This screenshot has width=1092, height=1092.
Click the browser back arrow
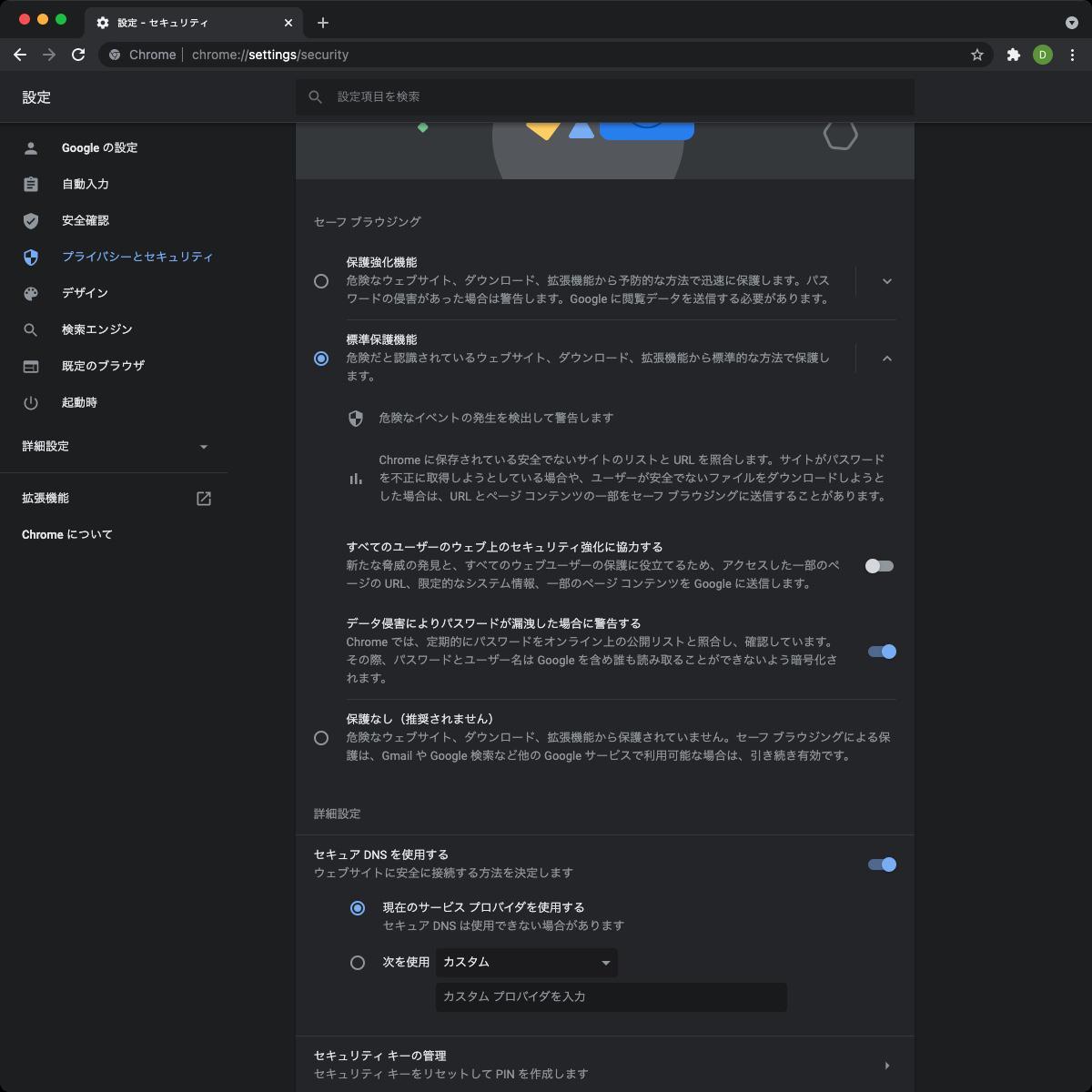[20, 55]
